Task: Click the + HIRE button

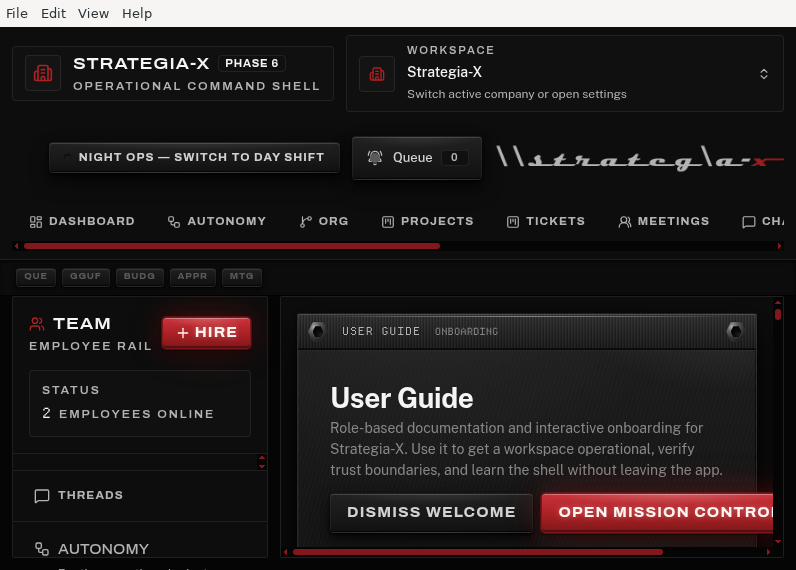Action: coord(207,332)
